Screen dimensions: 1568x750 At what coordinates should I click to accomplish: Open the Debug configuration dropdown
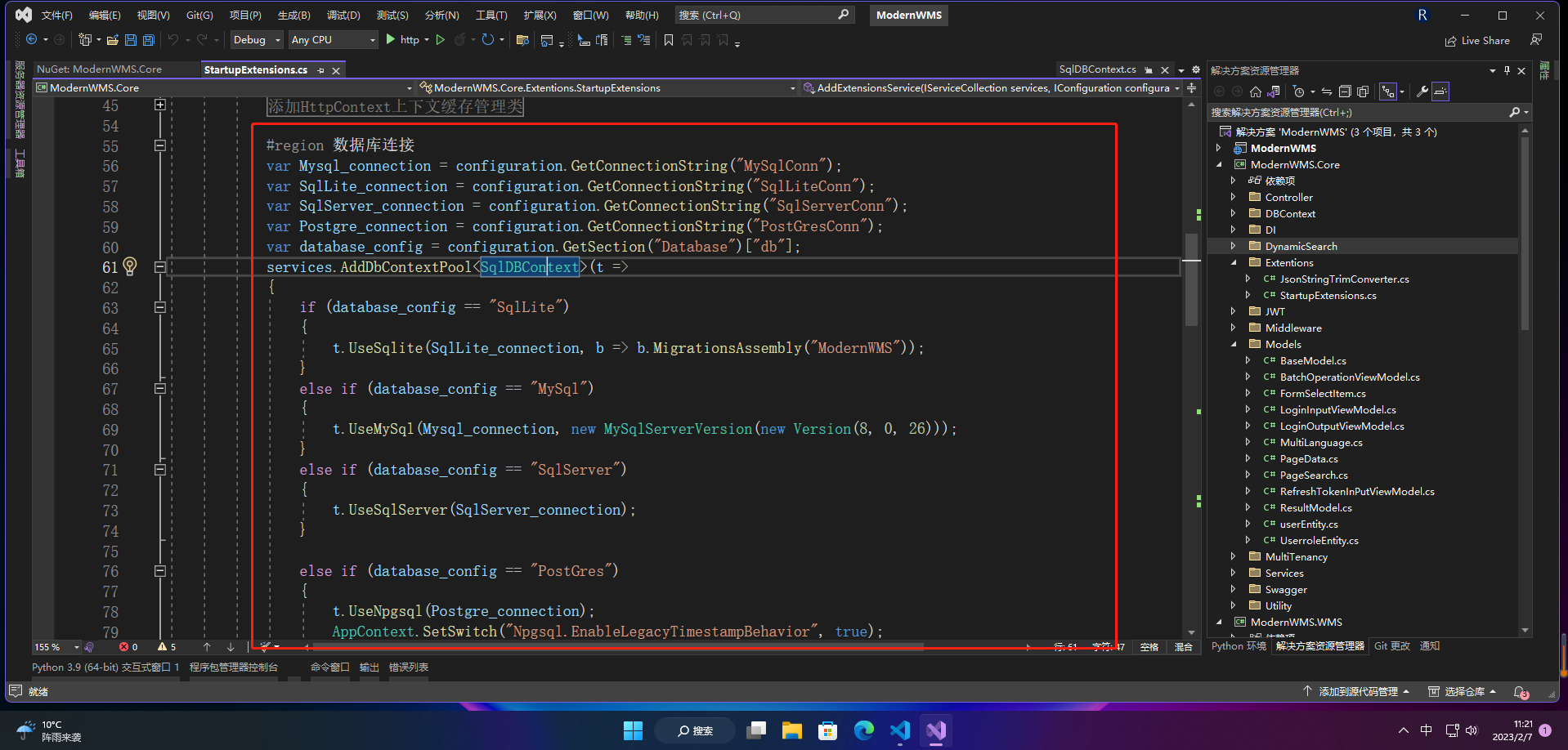point(257,39)
